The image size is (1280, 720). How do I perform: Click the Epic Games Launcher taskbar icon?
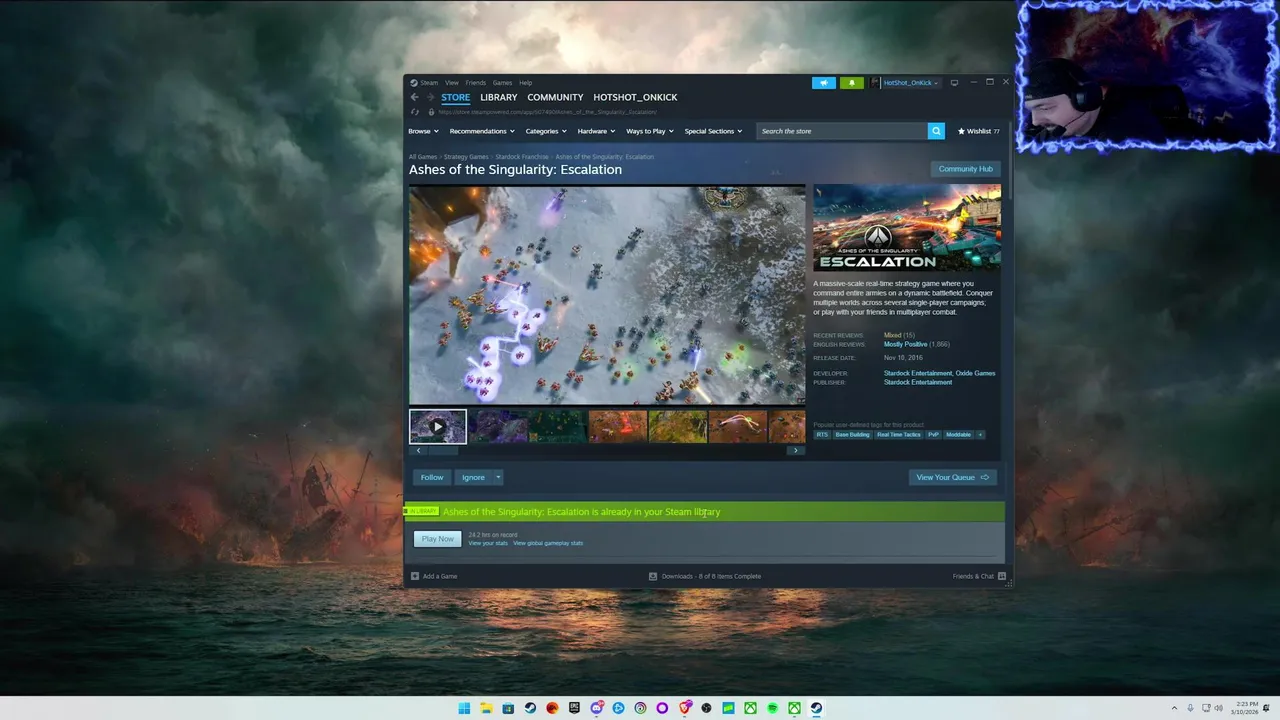pyautogui.click(x=574, y=708)
